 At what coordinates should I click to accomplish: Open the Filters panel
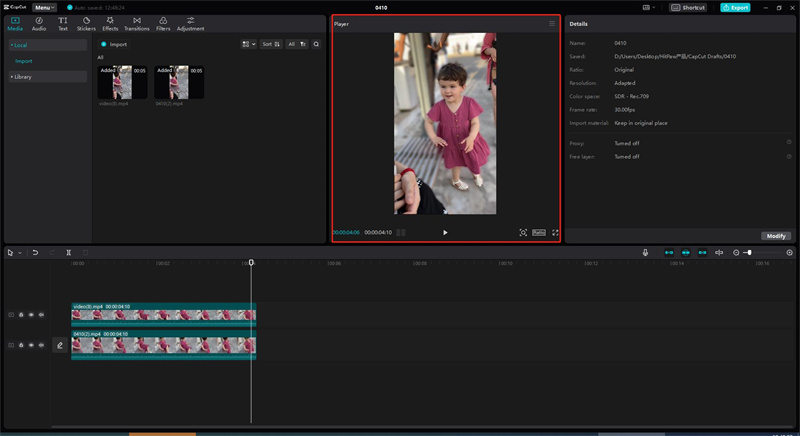point(163,23)
